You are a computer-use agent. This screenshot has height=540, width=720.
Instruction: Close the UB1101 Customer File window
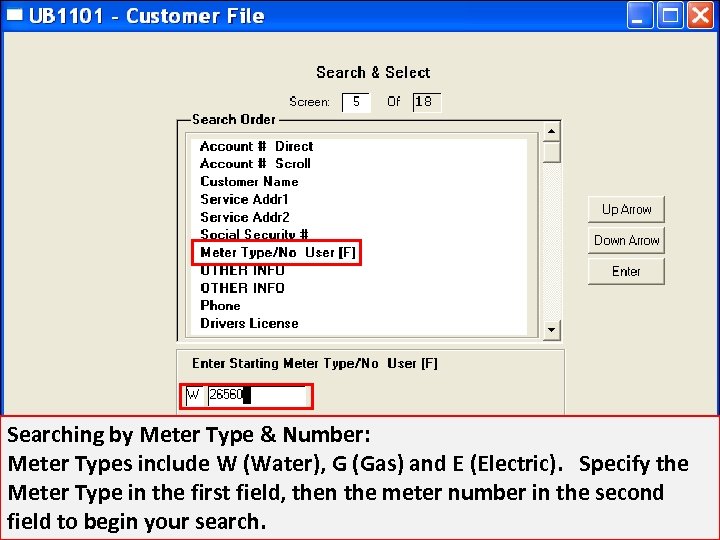[700, 16]
